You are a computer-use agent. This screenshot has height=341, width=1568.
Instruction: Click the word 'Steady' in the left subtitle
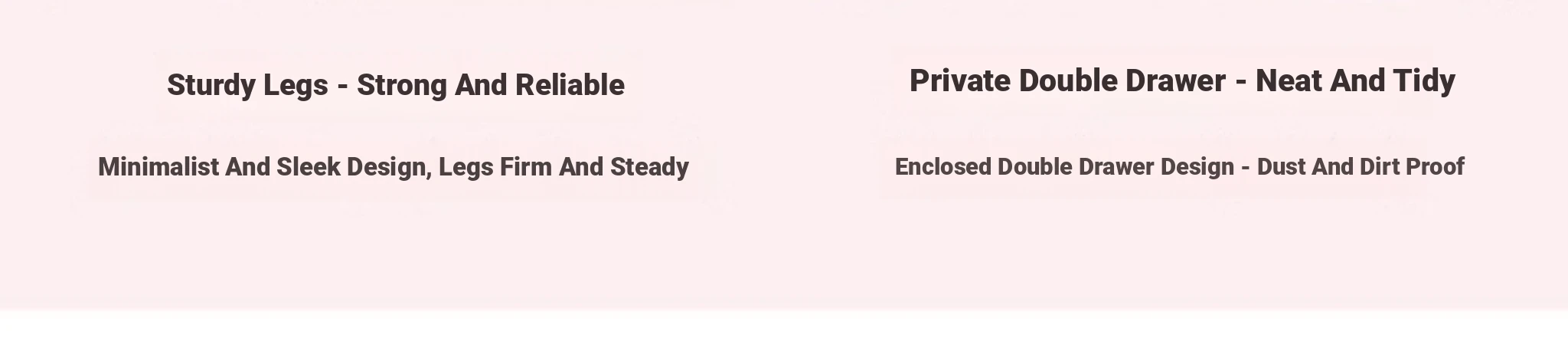pos(649,167)
